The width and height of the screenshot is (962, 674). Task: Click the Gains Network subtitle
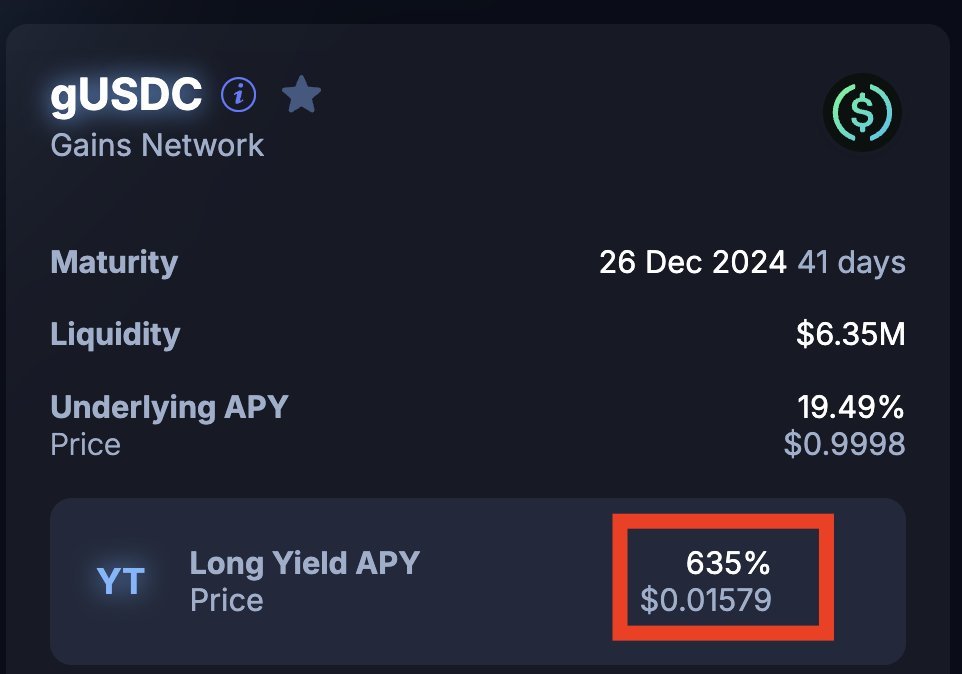[x=157, y=145]
